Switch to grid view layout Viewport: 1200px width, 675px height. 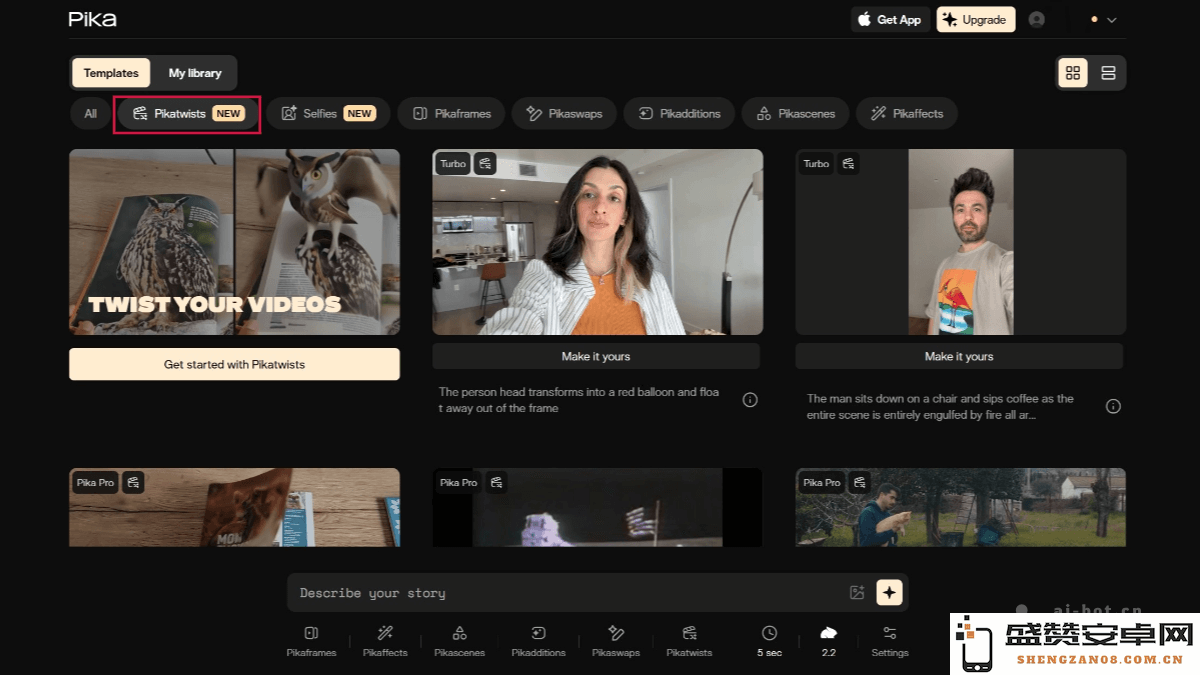pyautogui.click(x=1073, y=73)
